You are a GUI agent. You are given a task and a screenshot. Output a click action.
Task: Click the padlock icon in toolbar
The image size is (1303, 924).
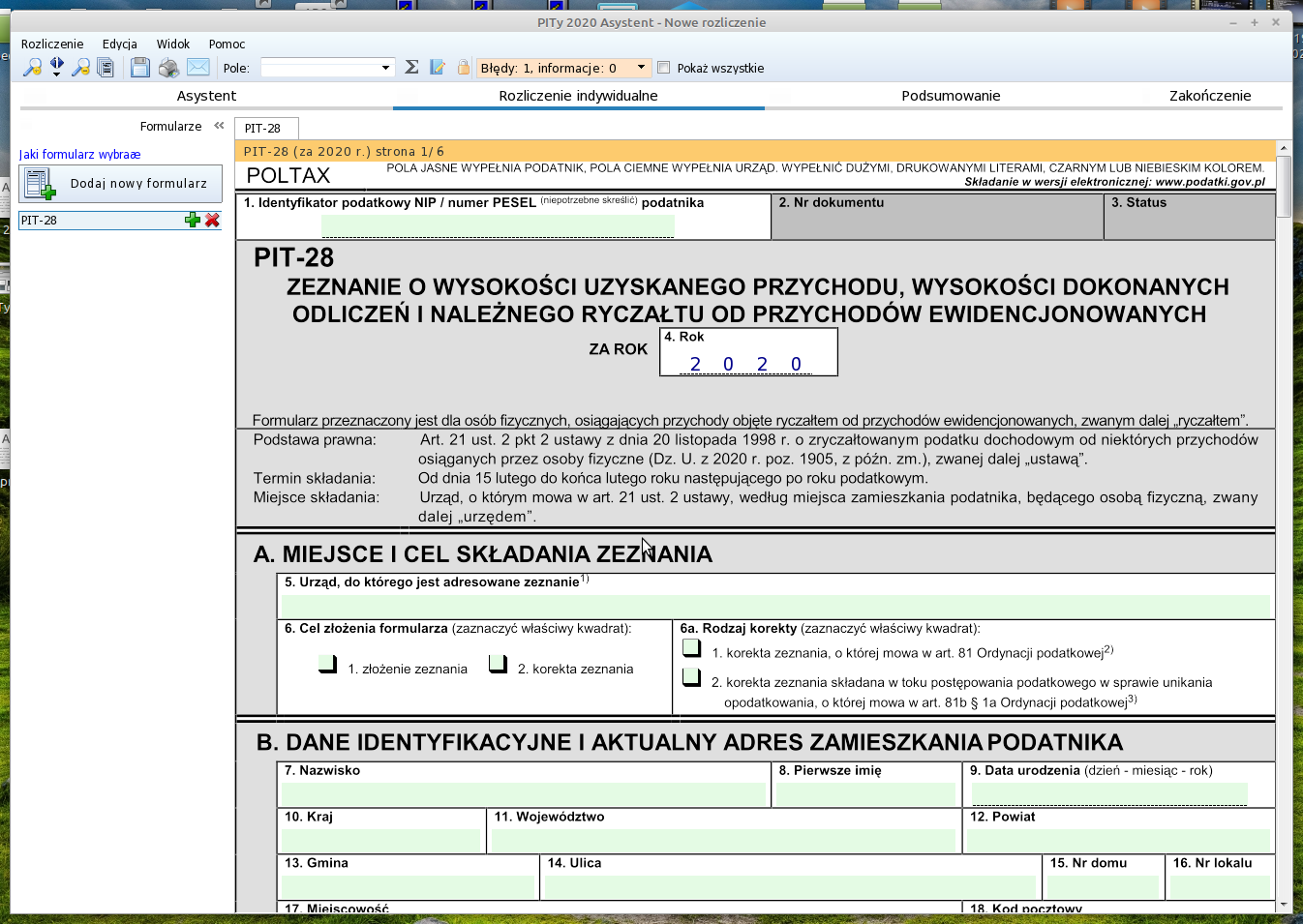[x=463, y=67]
